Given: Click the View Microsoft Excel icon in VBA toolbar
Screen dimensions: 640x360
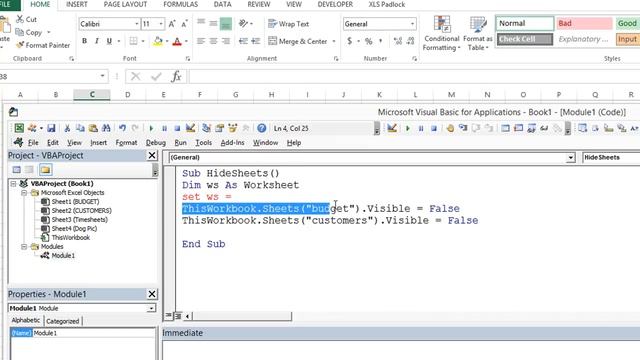Looking at the screenshot, I should [19, 128].
